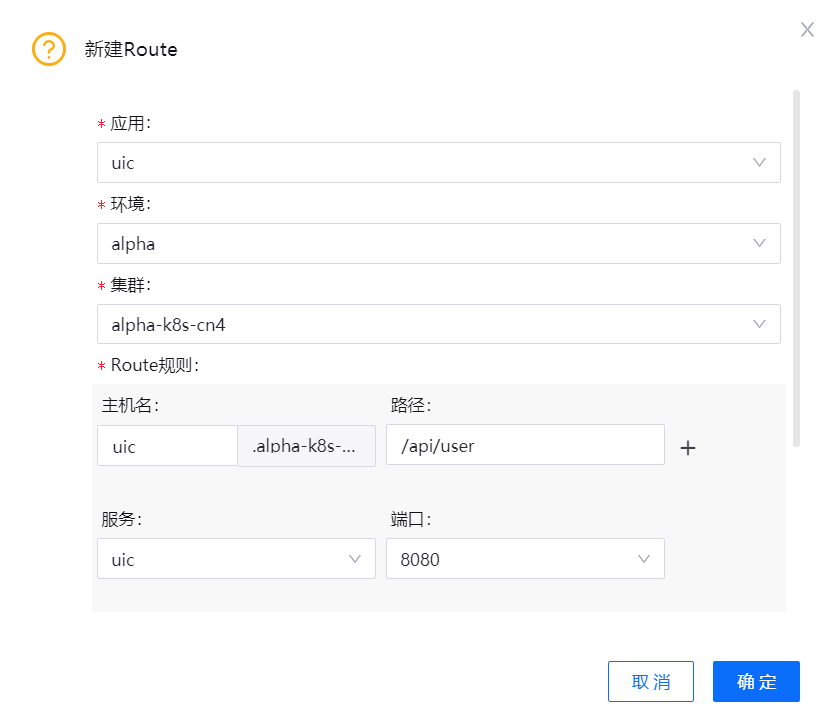This screenshot has height=727, width=831.
Task: Open the 应用 dropdown showing uic
Action: pos(420,162)
